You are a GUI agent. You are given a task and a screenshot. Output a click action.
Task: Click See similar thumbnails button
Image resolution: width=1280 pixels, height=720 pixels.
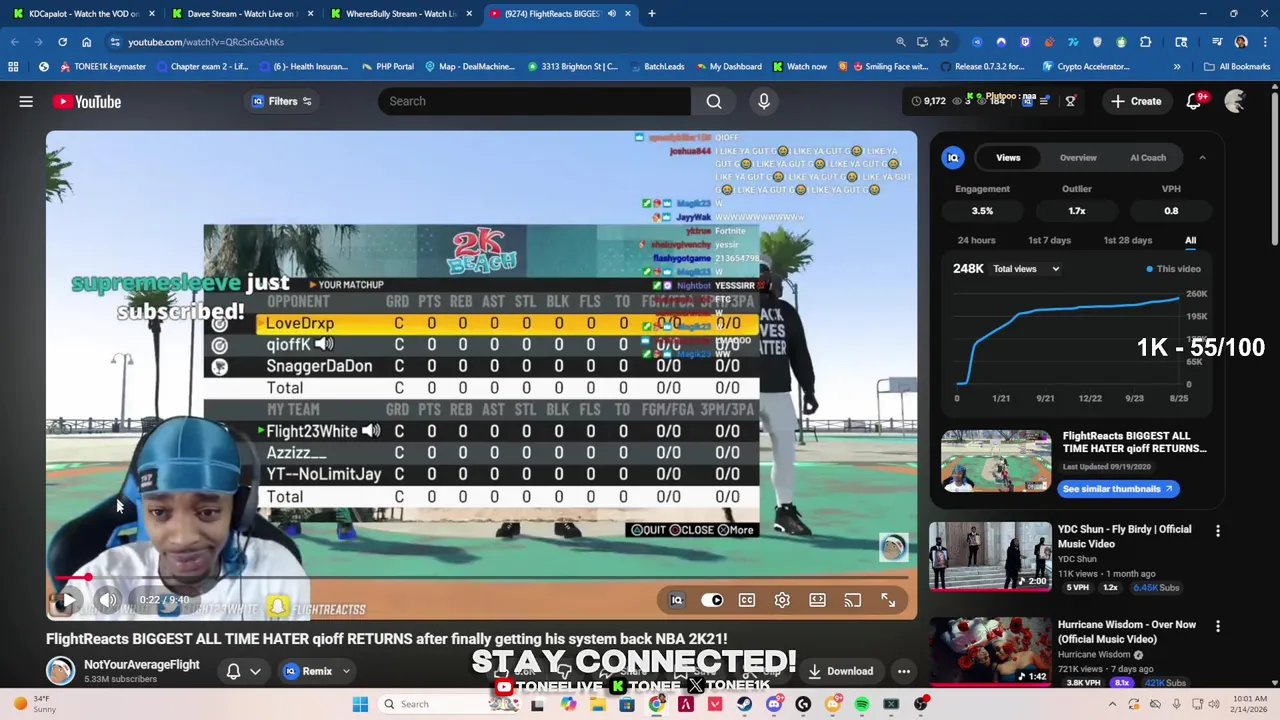(1118, 489)
